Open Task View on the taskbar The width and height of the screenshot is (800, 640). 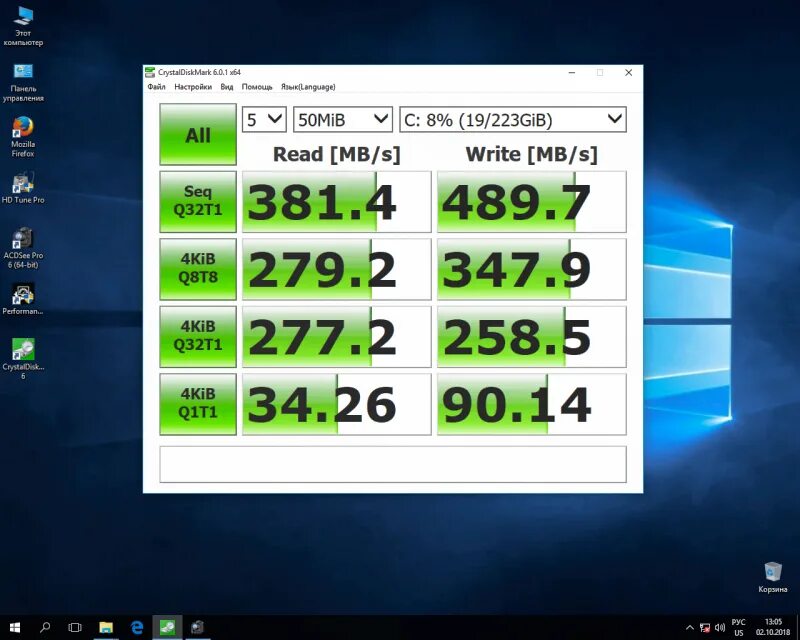pyautogui.click(x=75, y=627)
